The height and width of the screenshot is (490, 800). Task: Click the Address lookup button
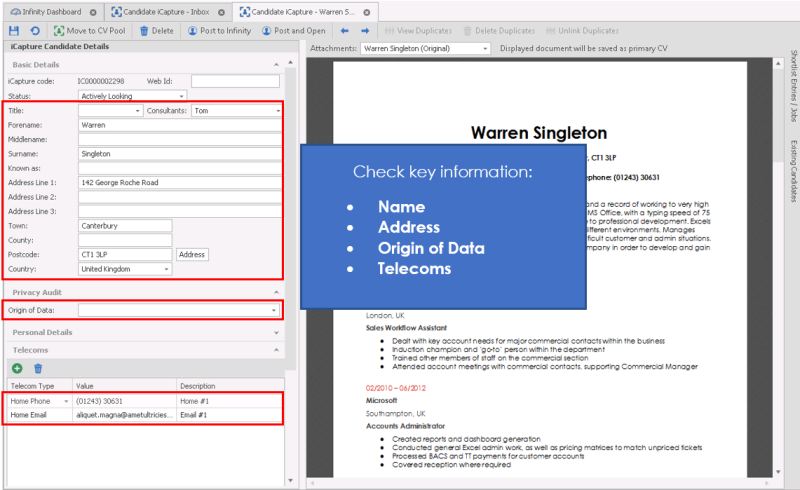pos(192,255)
